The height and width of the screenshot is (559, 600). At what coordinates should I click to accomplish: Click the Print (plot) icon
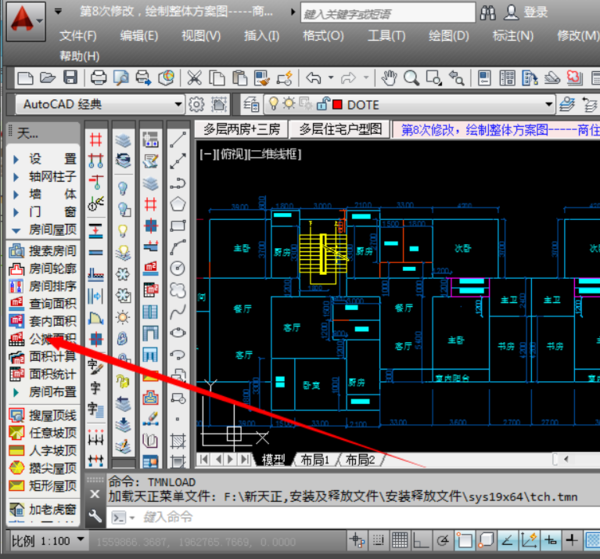coord(98,78)
